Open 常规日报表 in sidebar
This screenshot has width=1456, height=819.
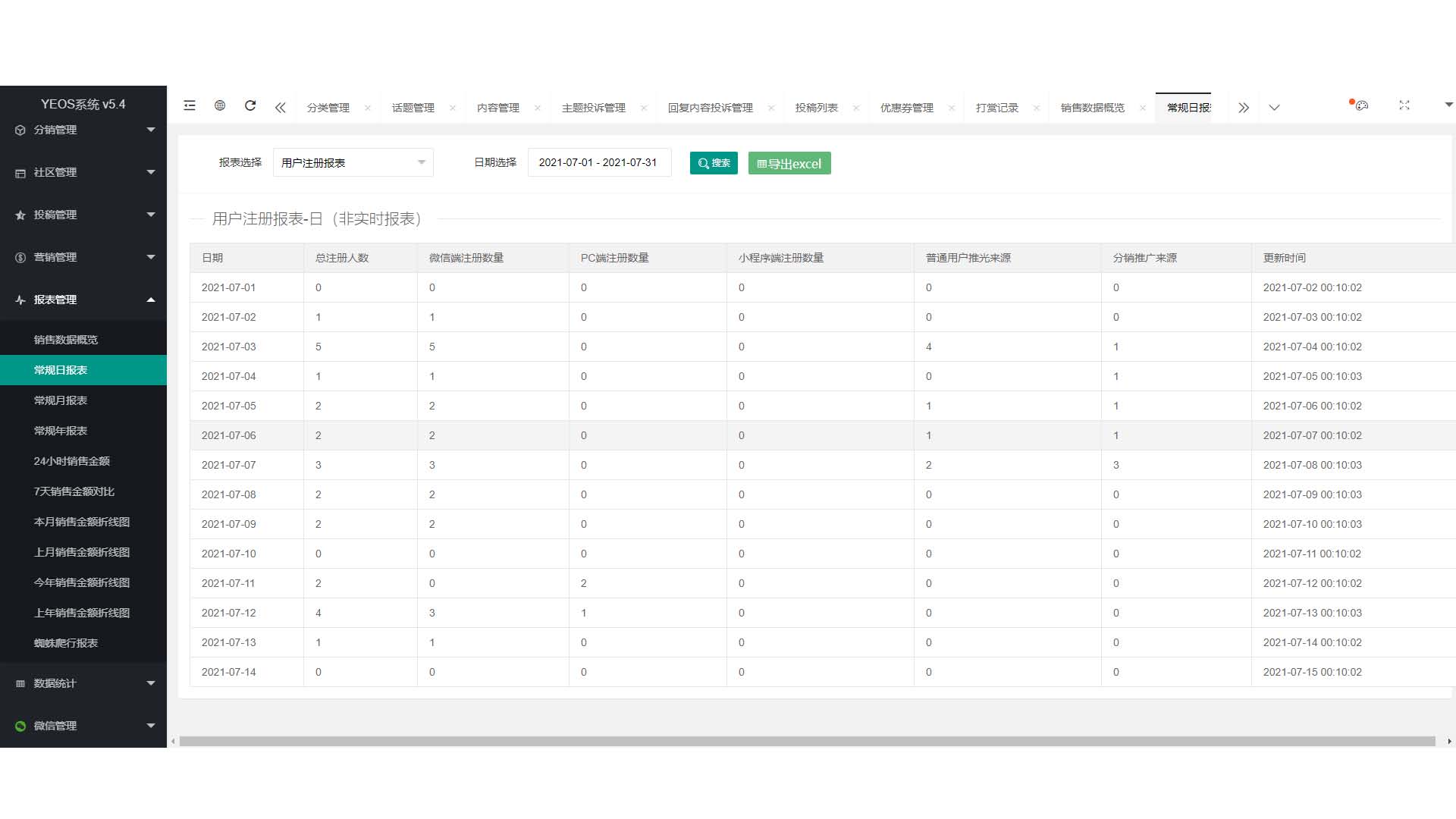pyautogui.click(x=83, y=370)
